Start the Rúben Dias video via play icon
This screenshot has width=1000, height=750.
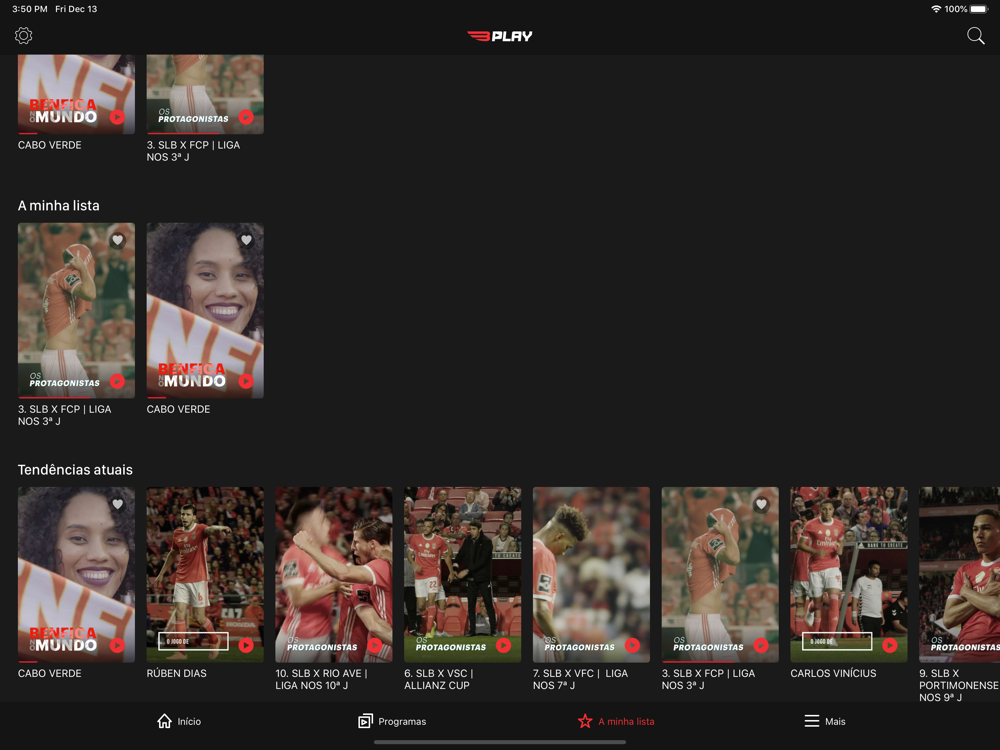click(246, 645)
